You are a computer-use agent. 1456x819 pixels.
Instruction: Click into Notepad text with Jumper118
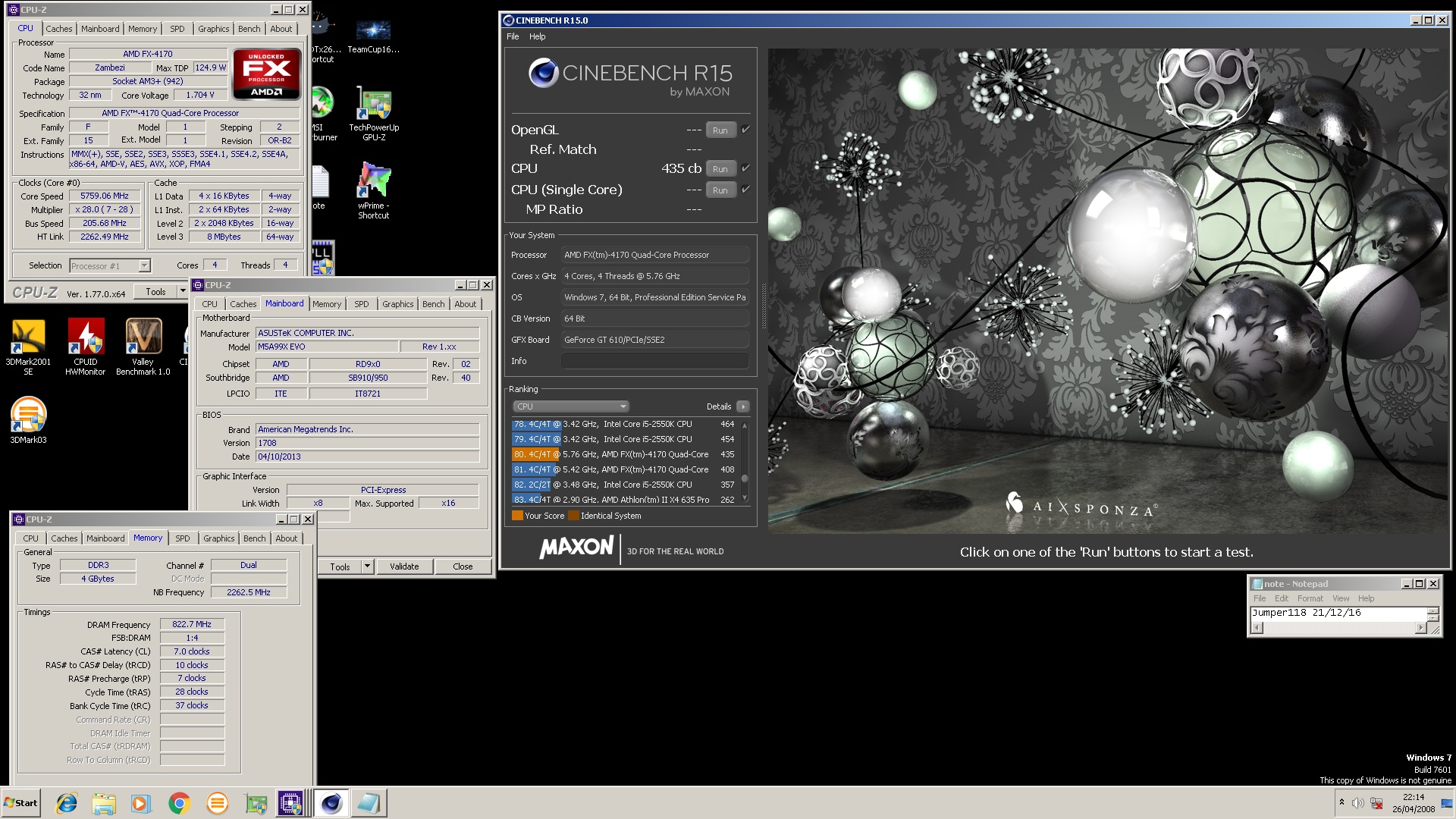pyautogui.click(x=1306, y=613)
